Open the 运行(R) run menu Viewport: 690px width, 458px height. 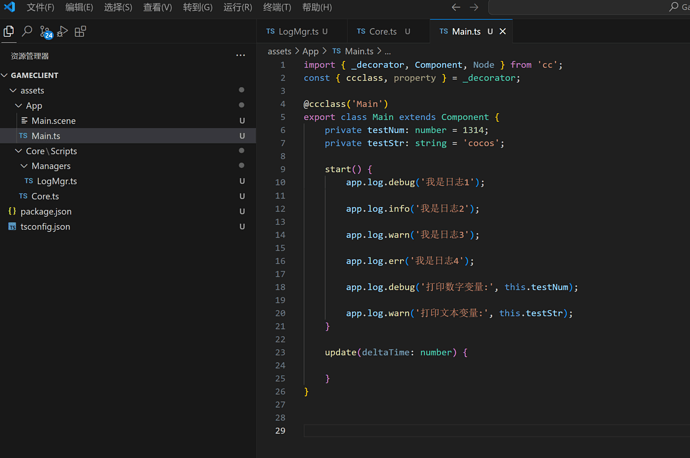coord(237,7)
